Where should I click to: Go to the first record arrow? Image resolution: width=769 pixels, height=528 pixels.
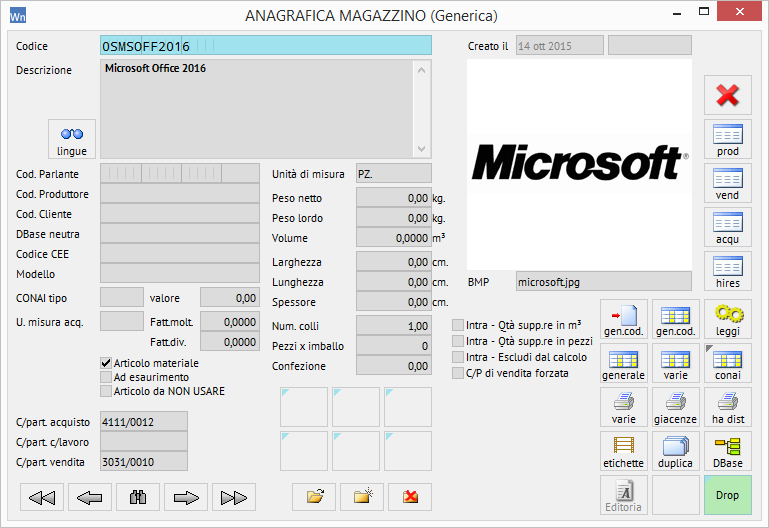(42, 497)
